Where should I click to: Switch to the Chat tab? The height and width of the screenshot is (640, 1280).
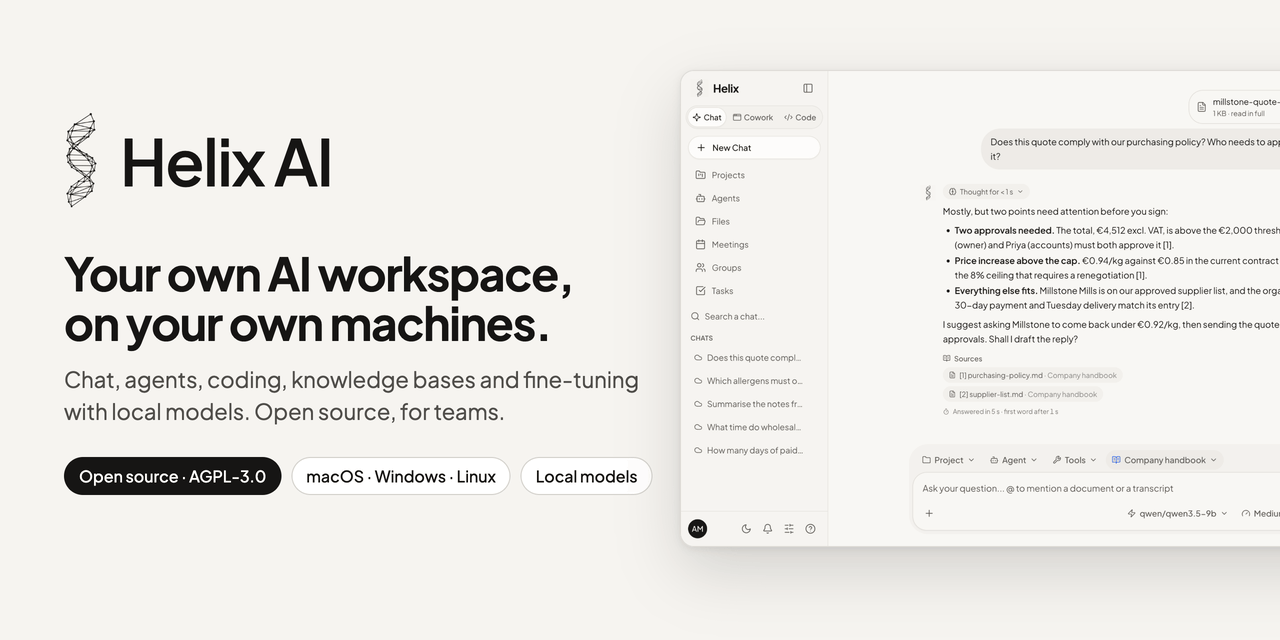coord(707,117)
